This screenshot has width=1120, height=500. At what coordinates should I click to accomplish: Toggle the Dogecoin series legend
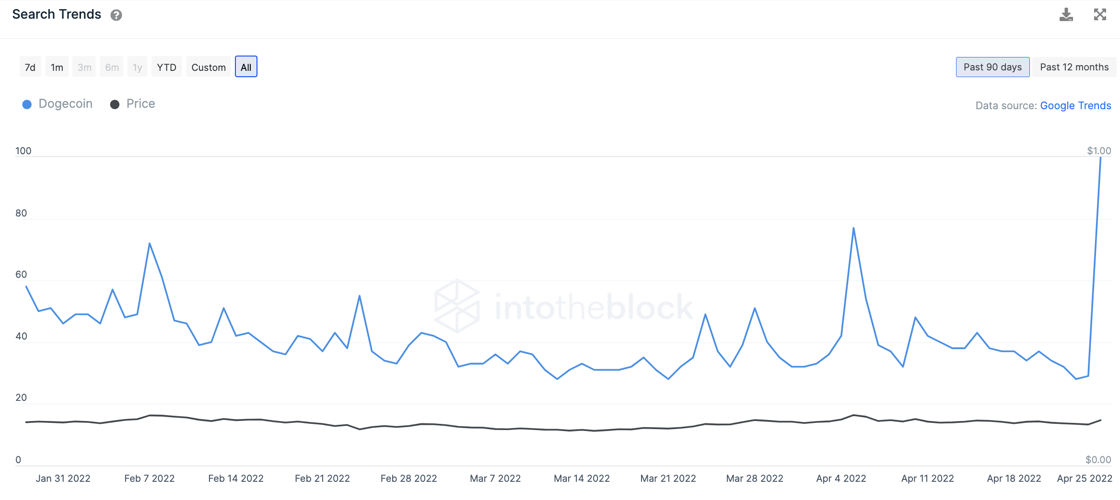[65, 104]
